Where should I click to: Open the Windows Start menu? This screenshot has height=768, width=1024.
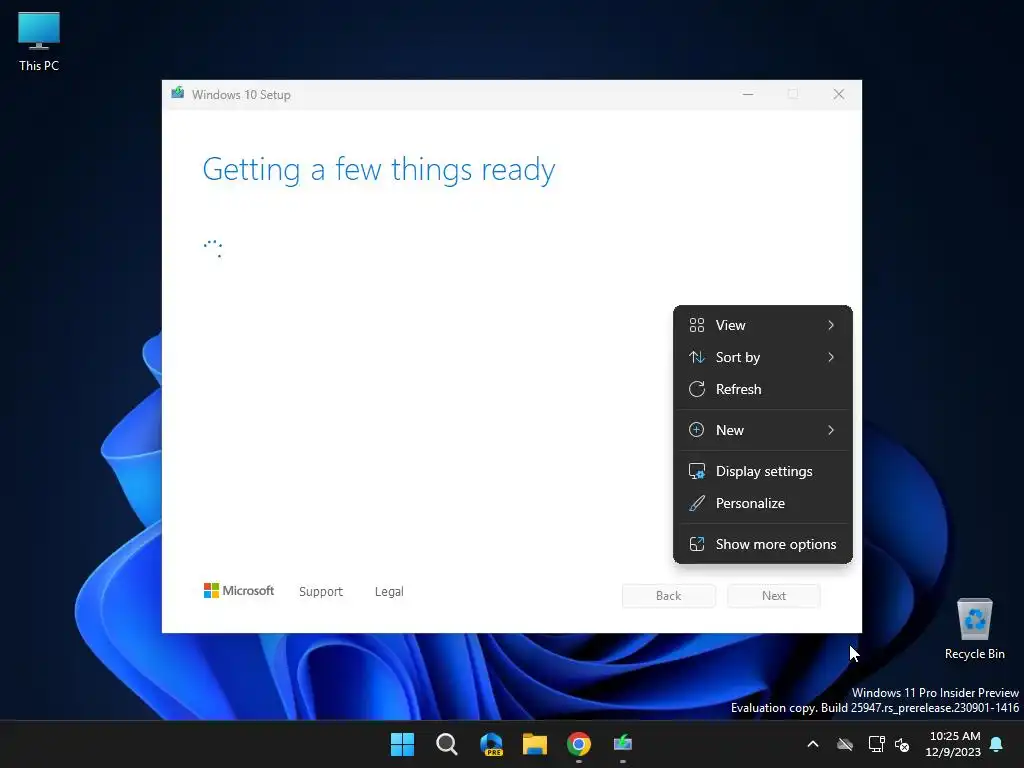click(x=402, y=744)
